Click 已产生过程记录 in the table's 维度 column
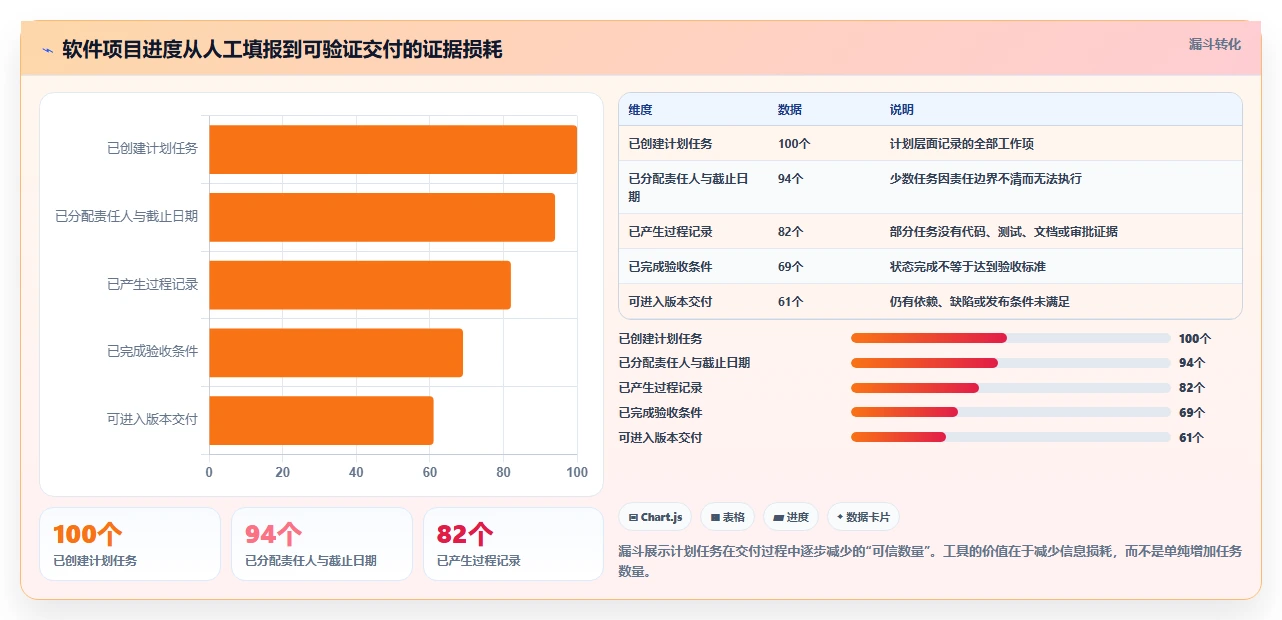Image resolution: width=1282 pixels, height=620 pixels. pyautogui.click(x=670, y=232)
